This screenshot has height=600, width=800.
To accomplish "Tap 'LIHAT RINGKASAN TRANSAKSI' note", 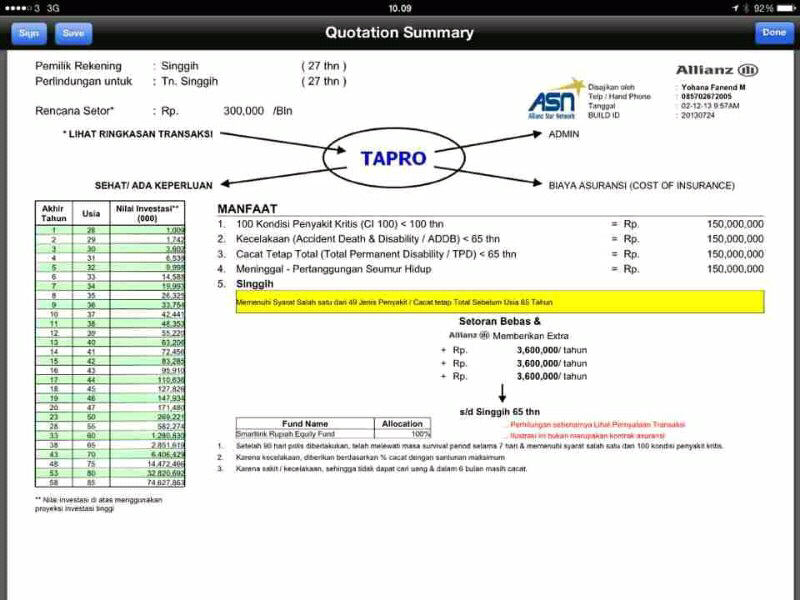I will click(x=137, y=134).
